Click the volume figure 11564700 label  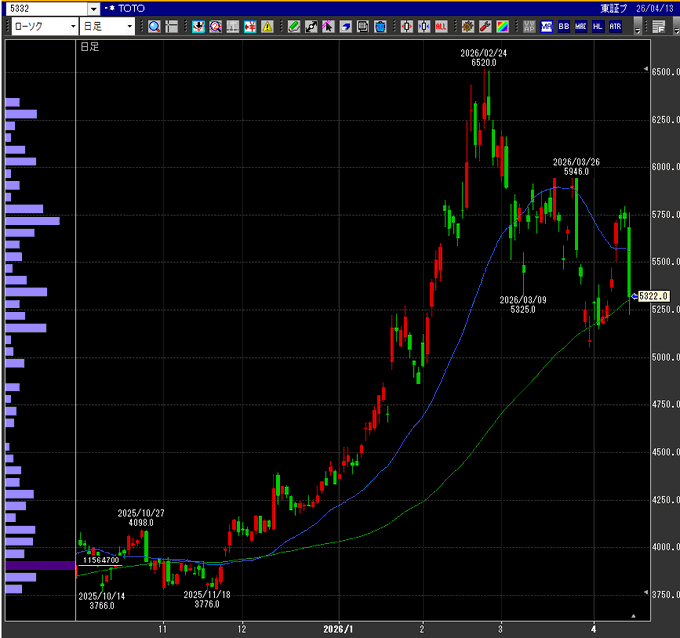(101, 560)
